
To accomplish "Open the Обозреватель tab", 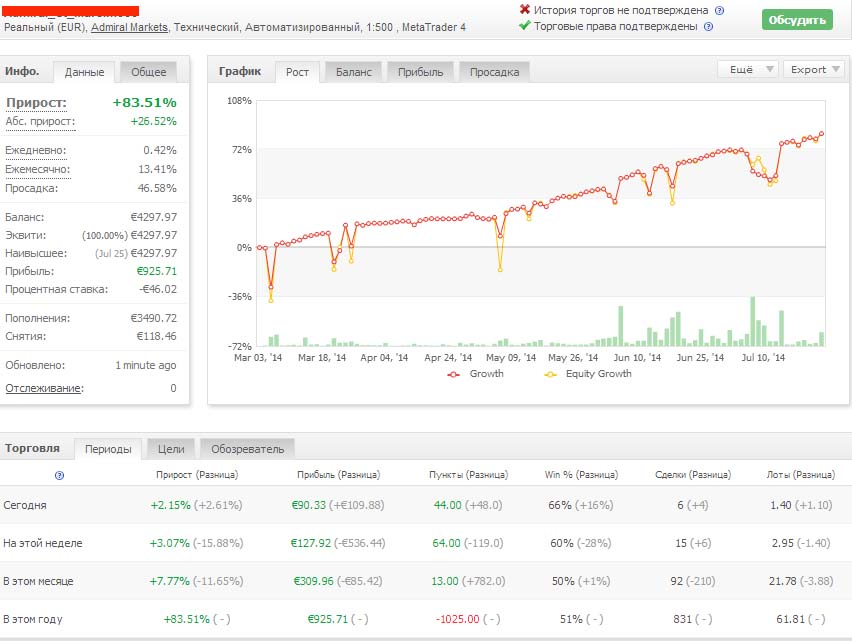I will click(x=247, y=449).
